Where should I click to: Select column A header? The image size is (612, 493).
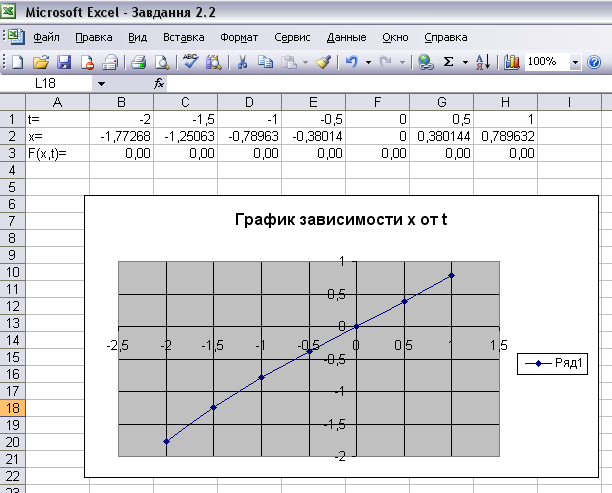coord(57,102)
